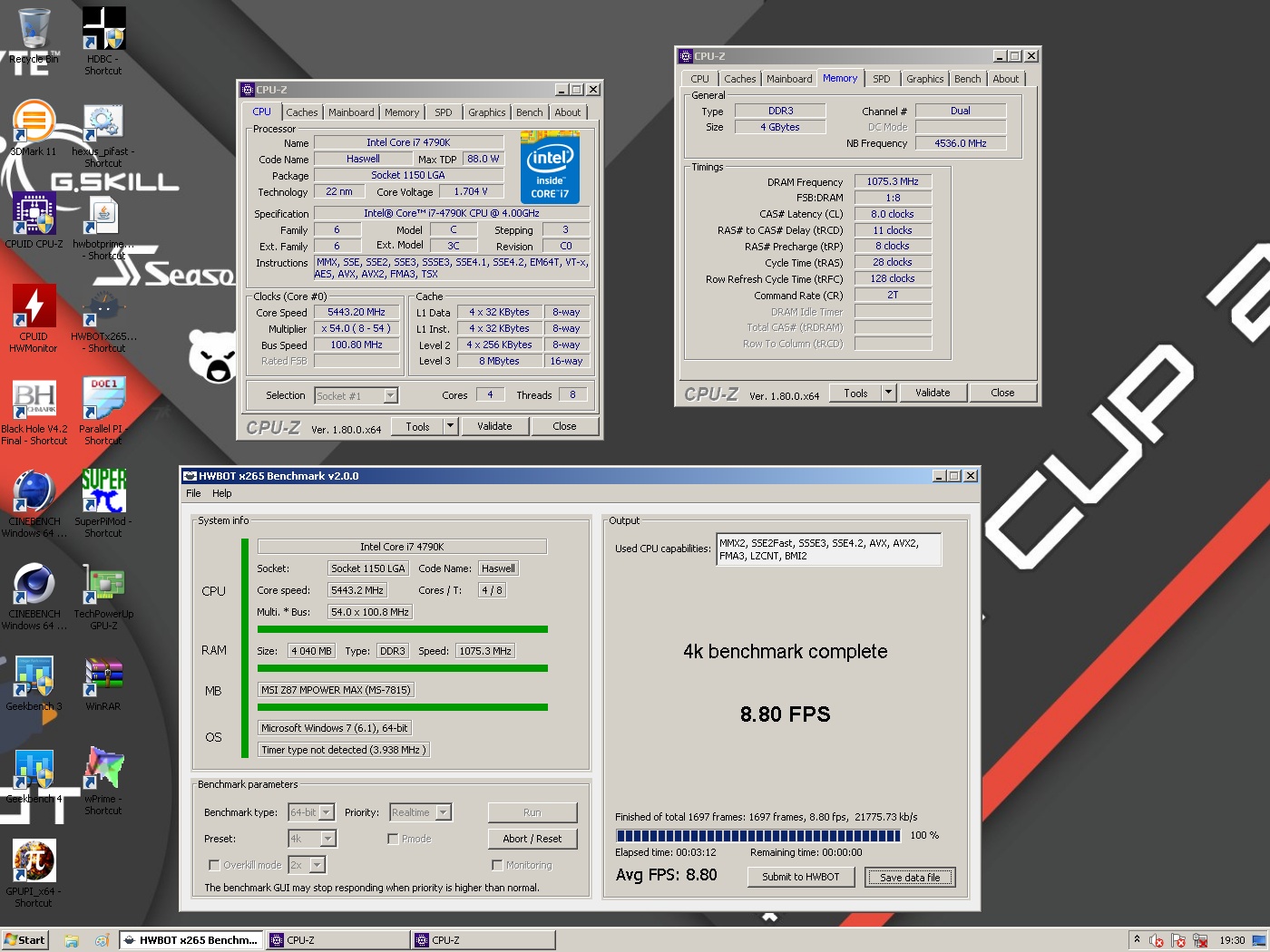Open the hexus_pifast shortcut icon
This screenshot has height=952, width=1270.
[103, 134]
